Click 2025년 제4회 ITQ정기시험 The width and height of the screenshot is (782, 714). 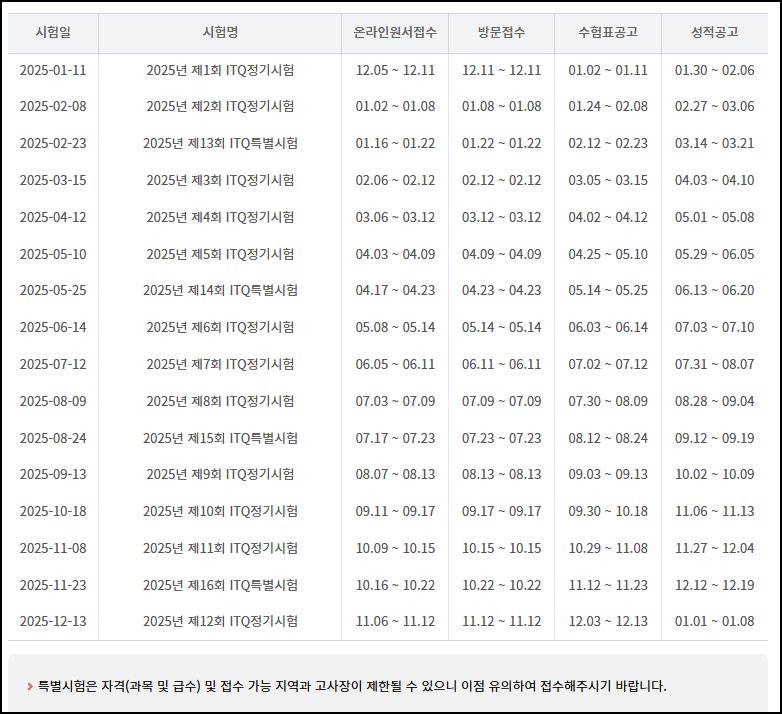coord(220,217)
